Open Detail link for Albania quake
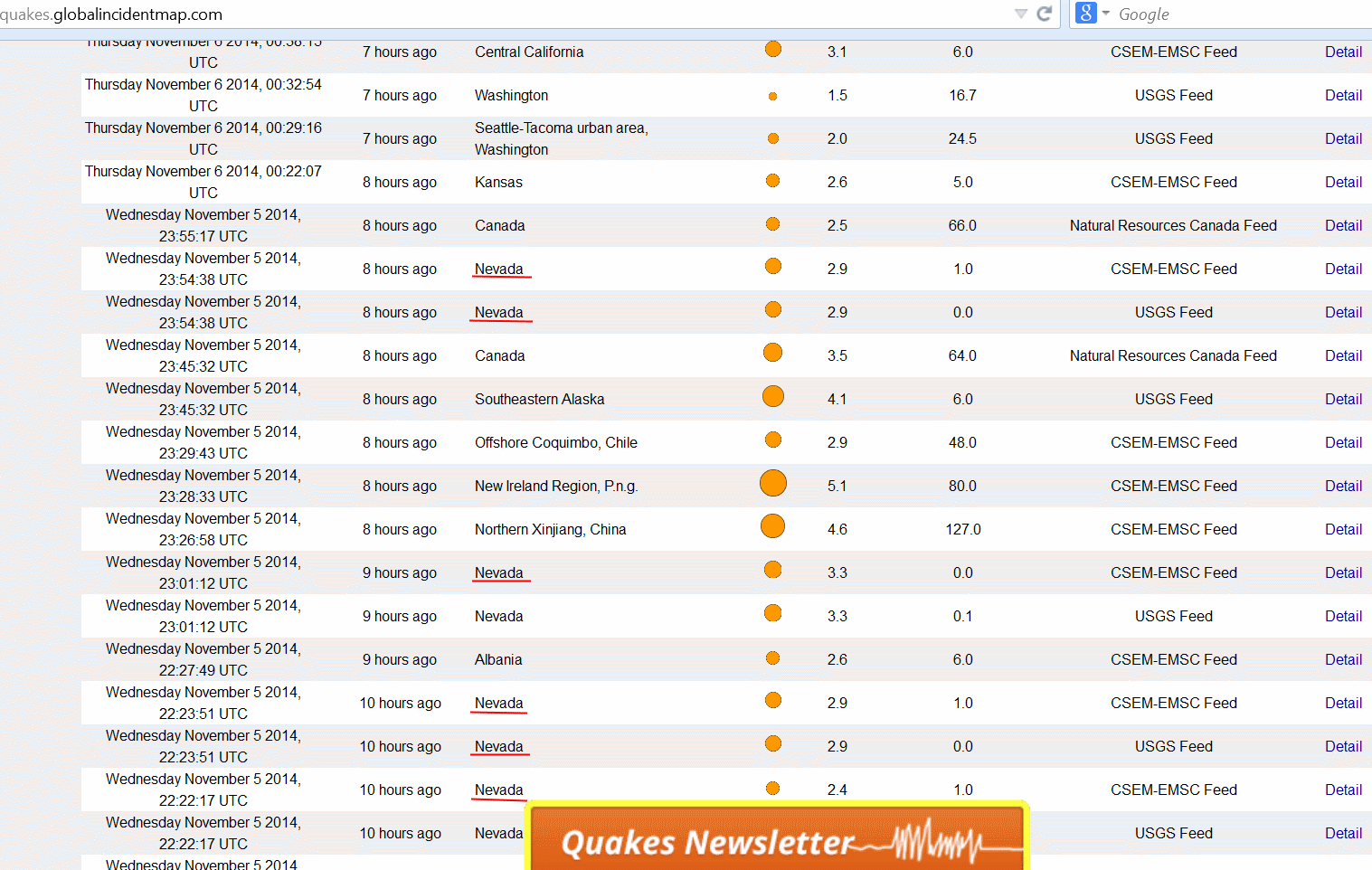 (1343, 659)
